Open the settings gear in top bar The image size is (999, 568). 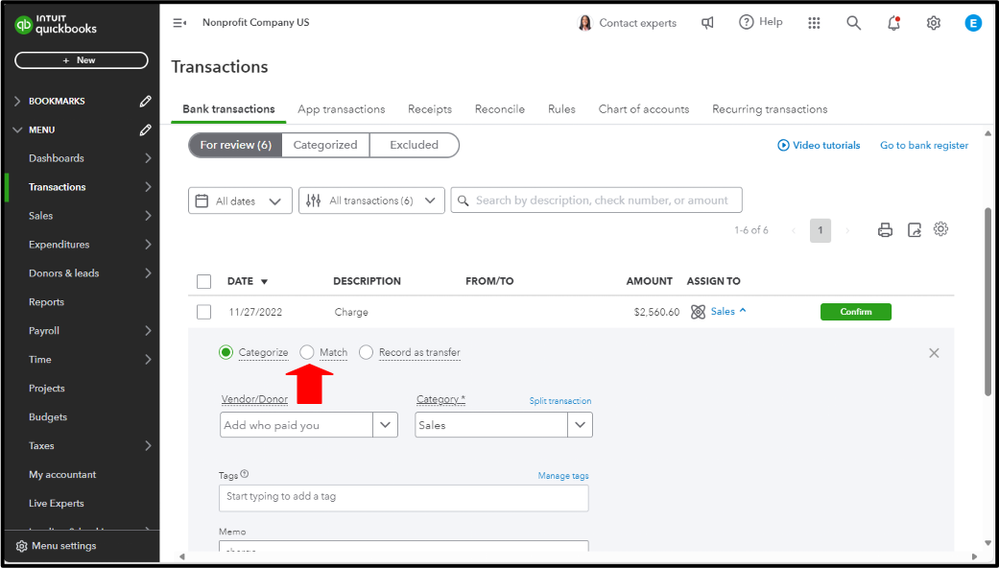(933, 23)
